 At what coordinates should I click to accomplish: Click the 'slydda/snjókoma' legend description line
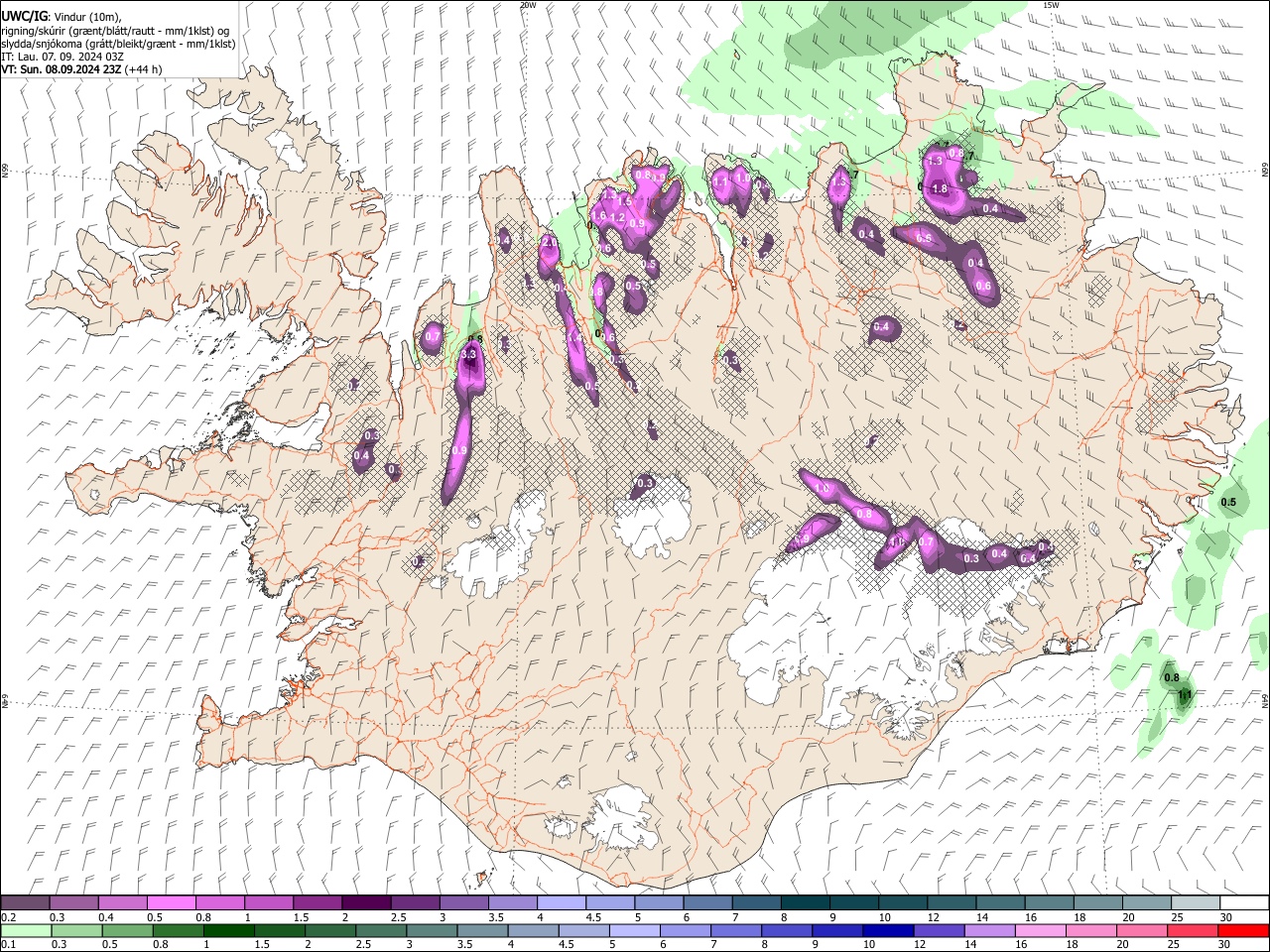(118, 44)
